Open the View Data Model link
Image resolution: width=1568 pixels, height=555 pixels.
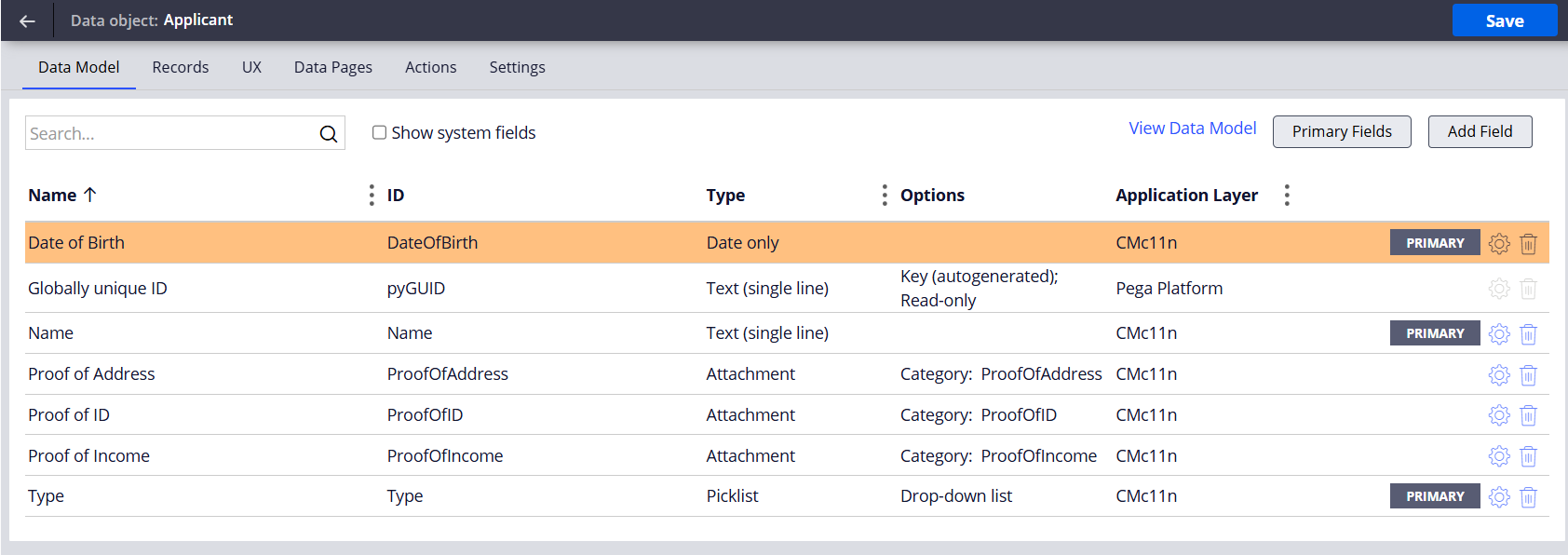(x=1192, y=129)
